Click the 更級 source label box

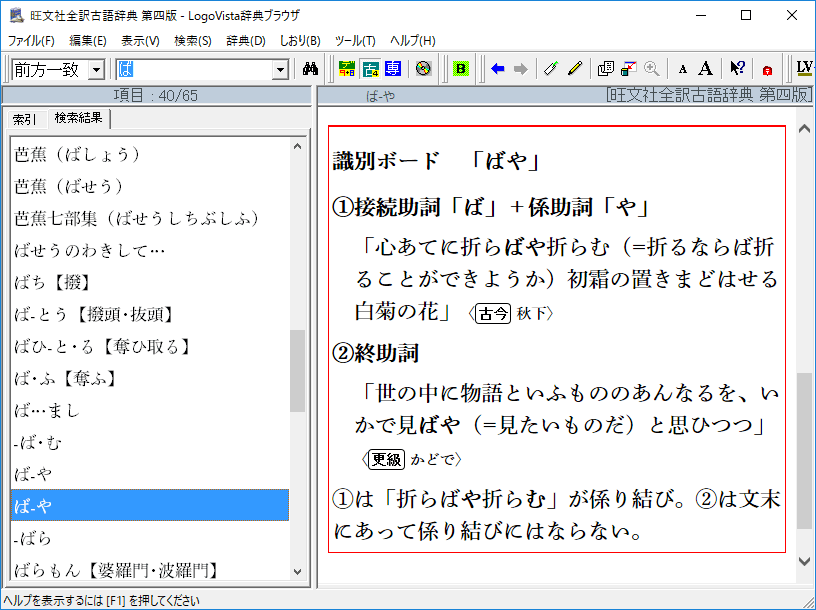(386, 459)
